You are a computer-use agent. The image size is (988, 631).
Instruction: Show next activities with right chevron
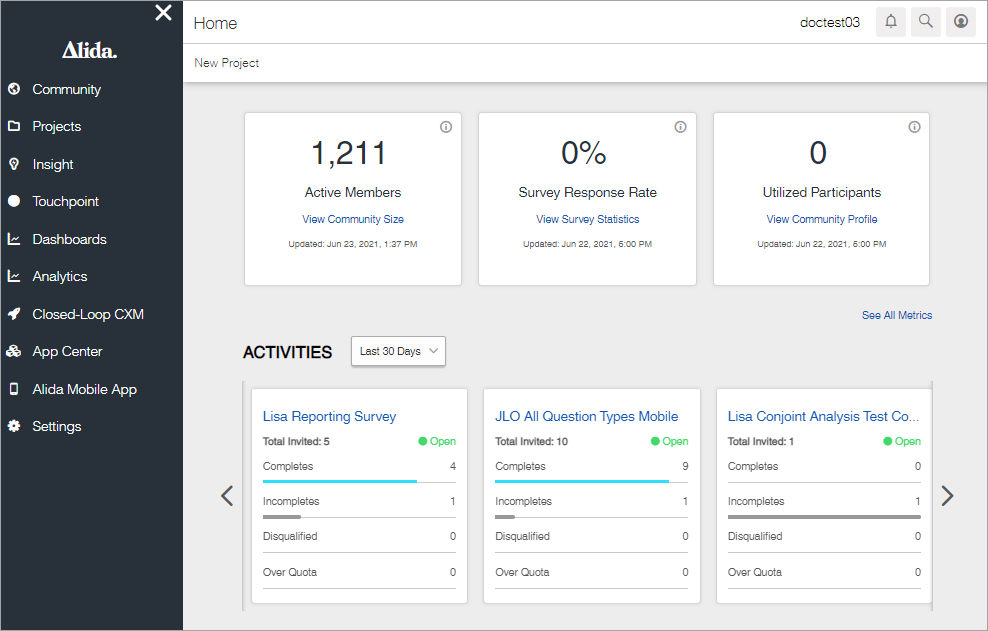947,496
